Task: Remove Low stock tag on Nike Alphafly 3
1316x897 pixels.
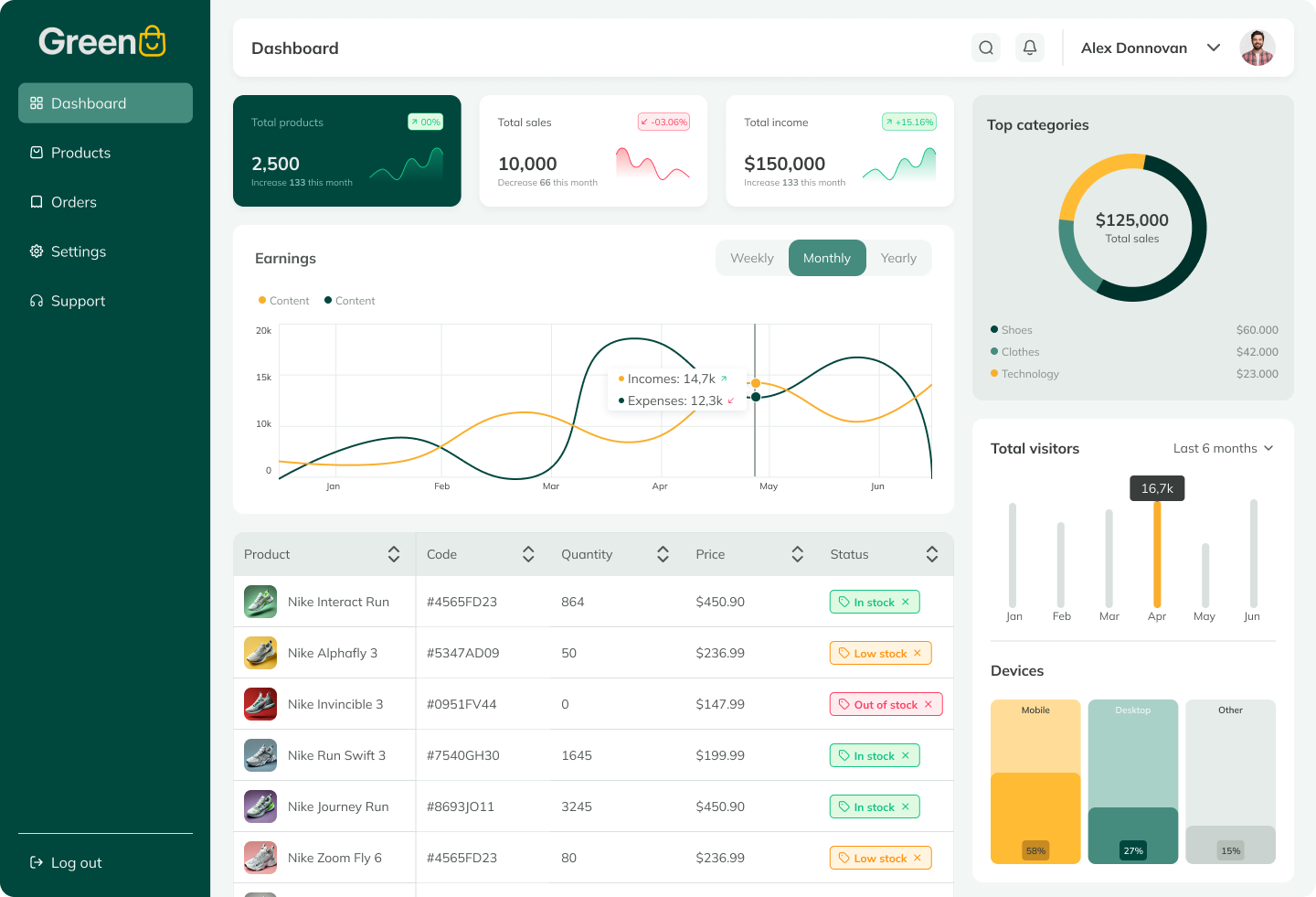Action: (918, 653)
